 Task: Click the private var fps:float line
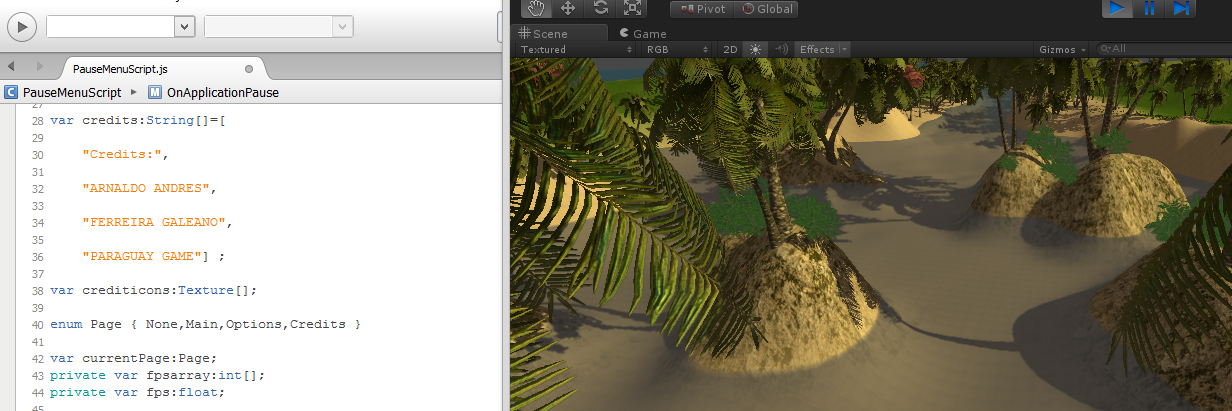click(x=138, y=392)
